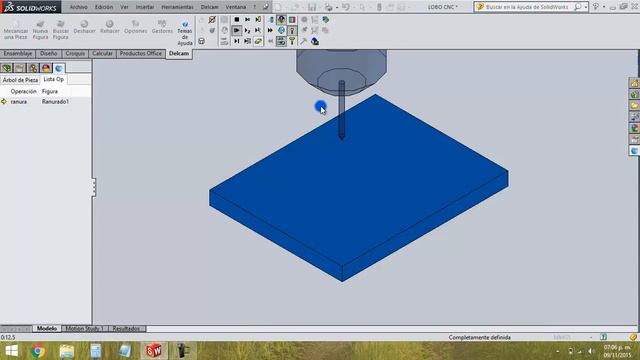This screenshot has width=640, height=360.
Task: Click the red-green-blue striped color icon
Action: (292, 20)
